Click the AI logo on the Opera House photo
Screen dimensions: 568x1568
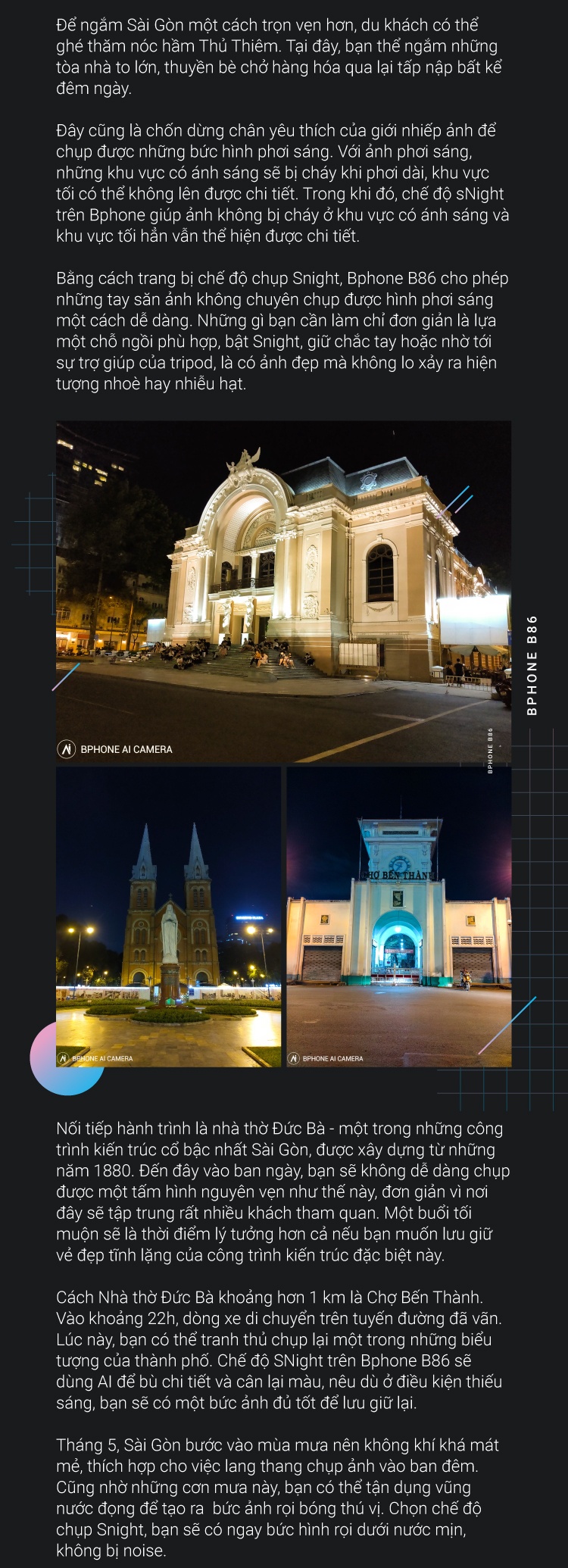click(67, 749)
